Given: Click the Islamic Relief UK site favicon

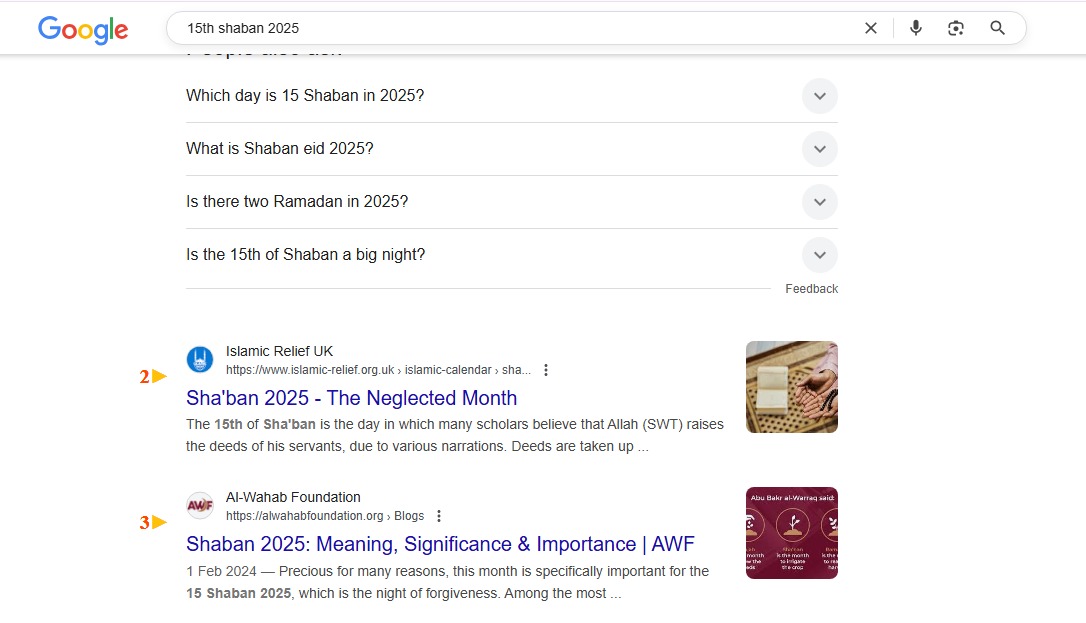Looking at the screenshot, I should point(200,360).
